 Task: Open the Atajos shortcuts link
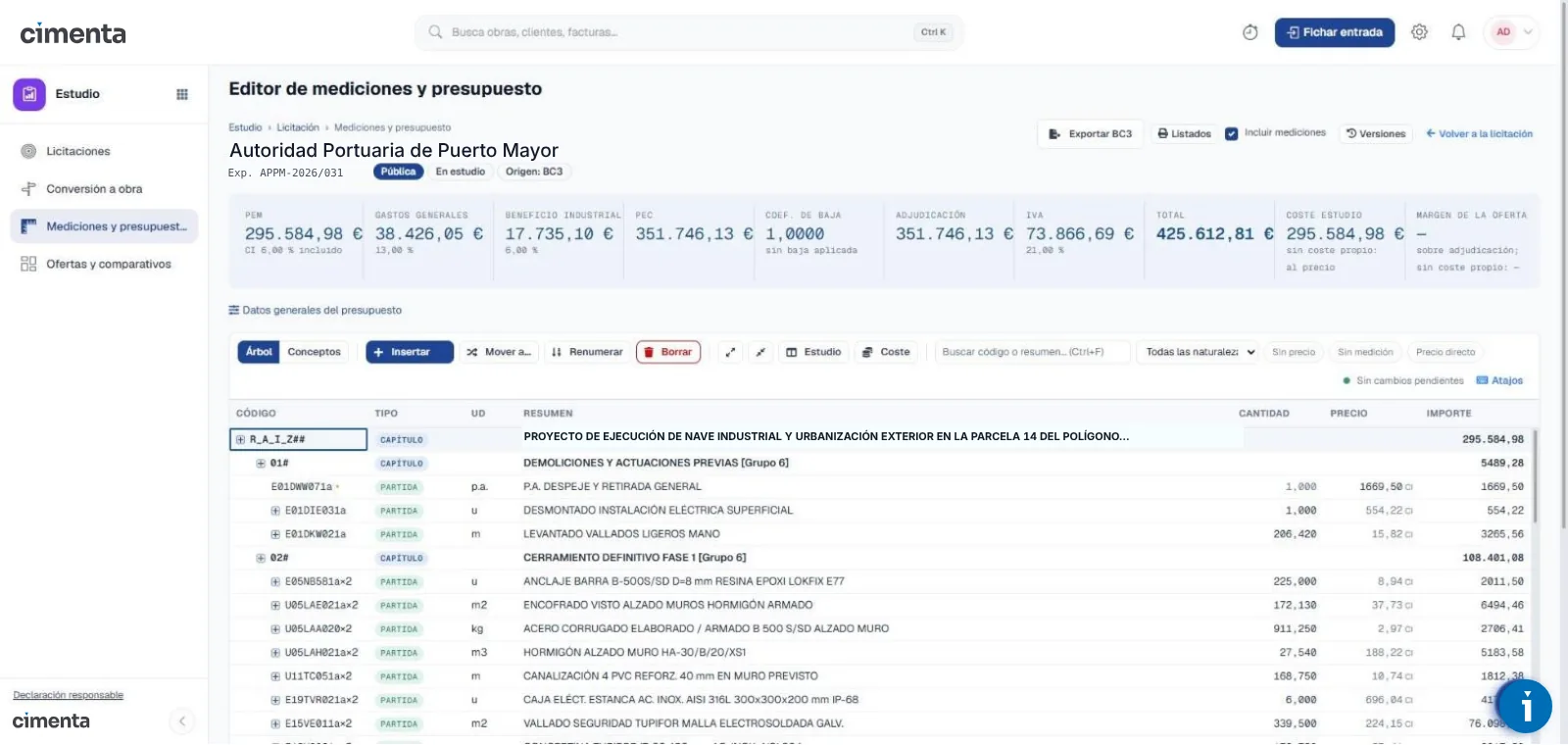click(1499, 380)
